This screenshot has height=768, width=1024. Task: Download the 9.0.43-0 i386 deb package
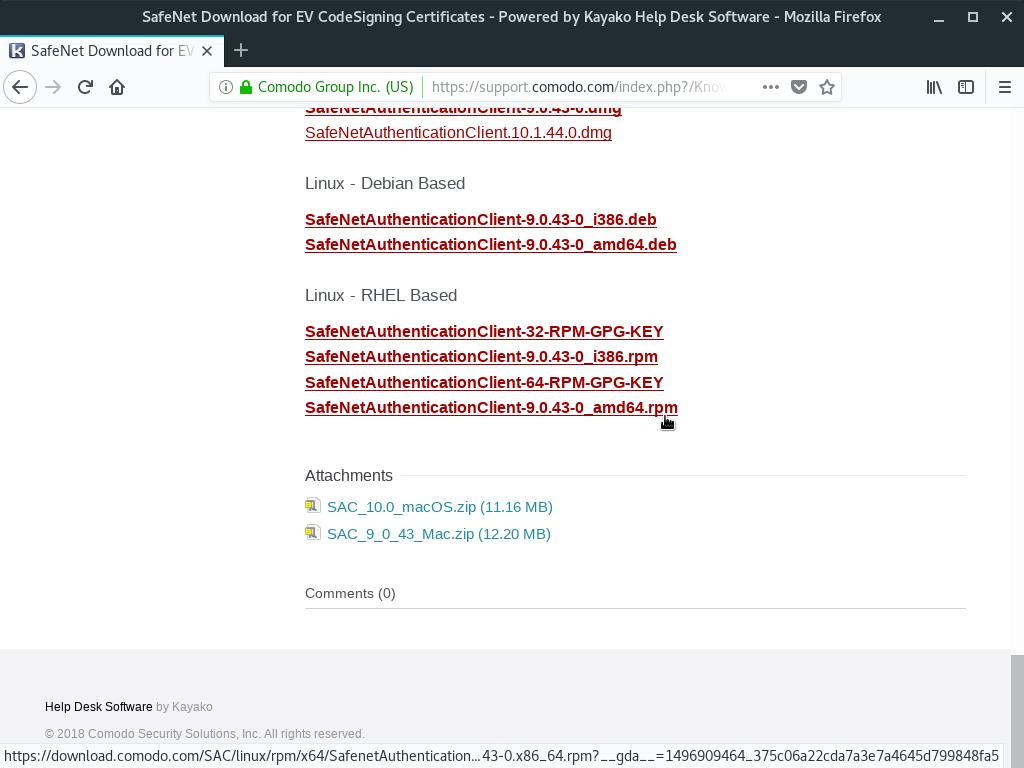[x=481, y=219]
